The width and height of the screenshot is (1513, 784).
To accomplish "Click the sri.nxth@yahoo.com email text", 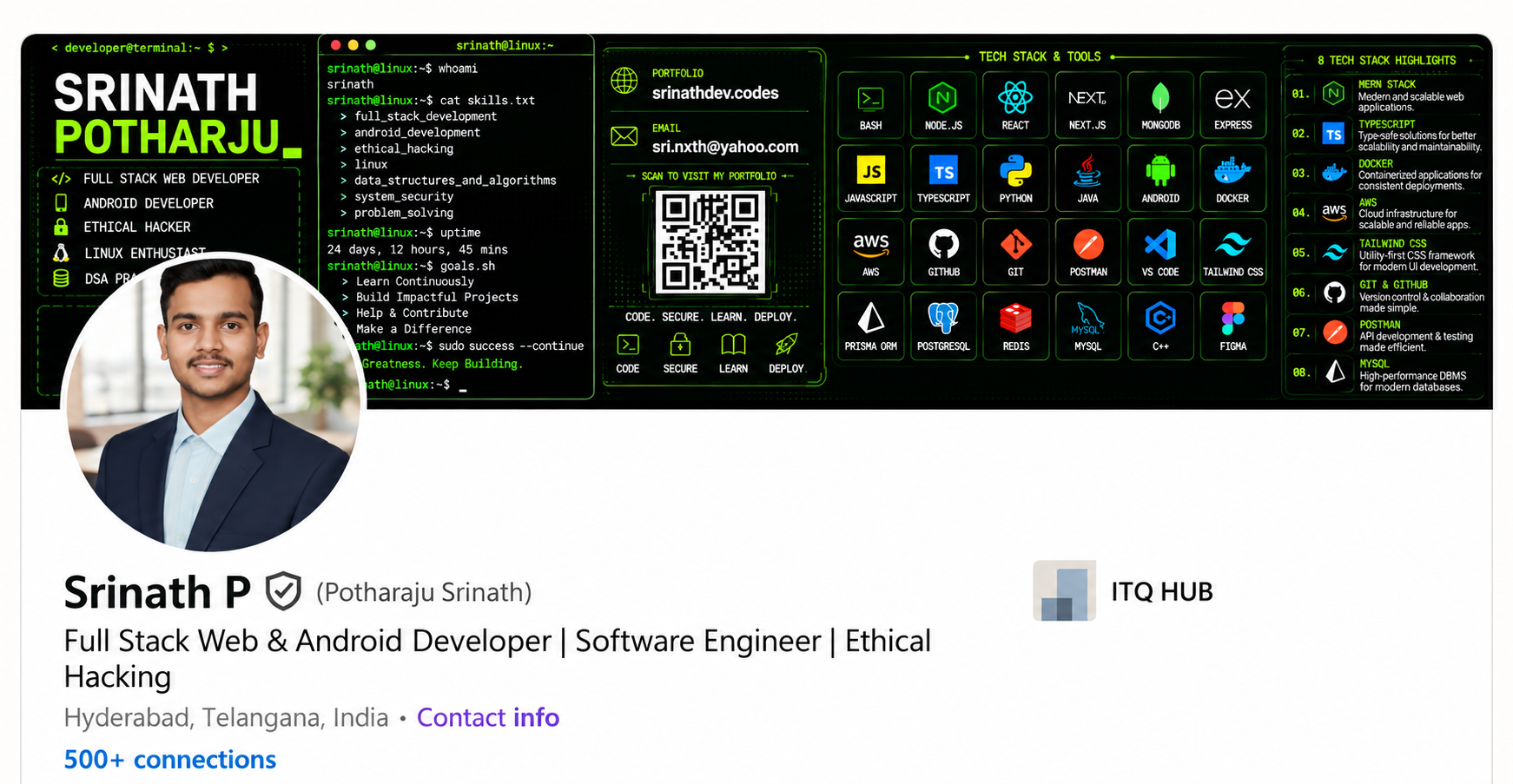I will pyautogui.click(x=725, y=147).
